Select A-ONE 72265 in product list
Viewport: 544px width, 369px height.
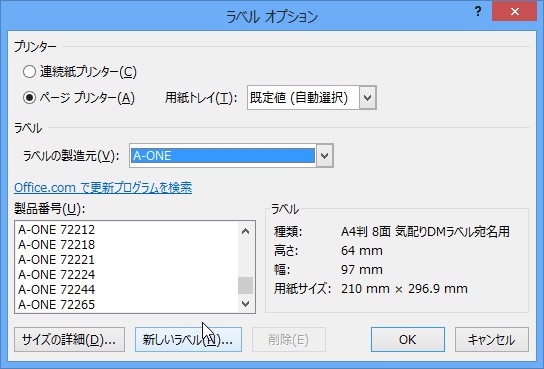coord(127,304)
